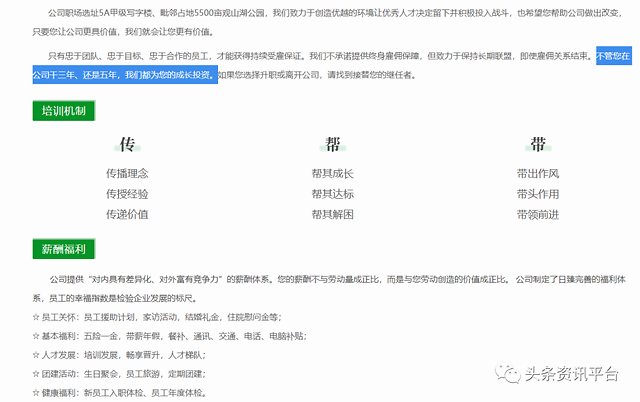Select the green 培训机制 section label
Viewport: 640px width, 402px height.
point(63,111)
